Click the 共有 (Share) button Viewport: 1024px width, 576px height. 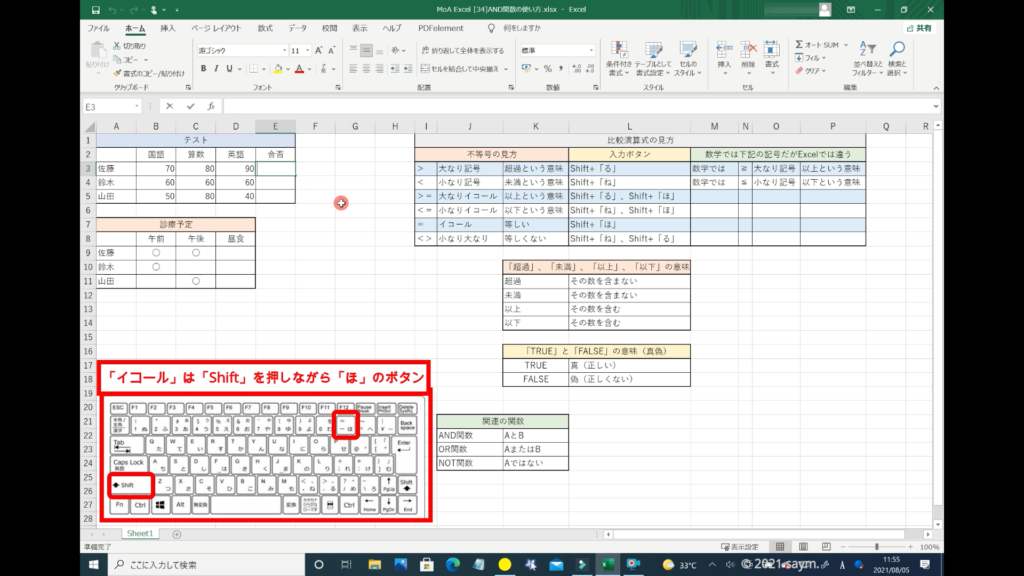click(x=918, y=28)
